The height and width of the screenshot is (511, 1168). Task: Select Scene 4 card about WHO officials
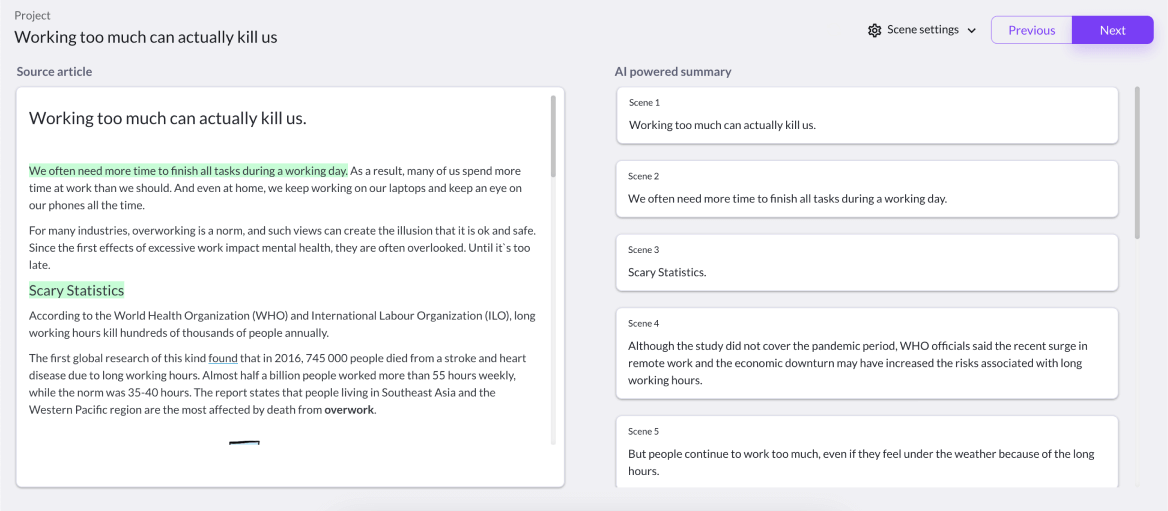866,354
